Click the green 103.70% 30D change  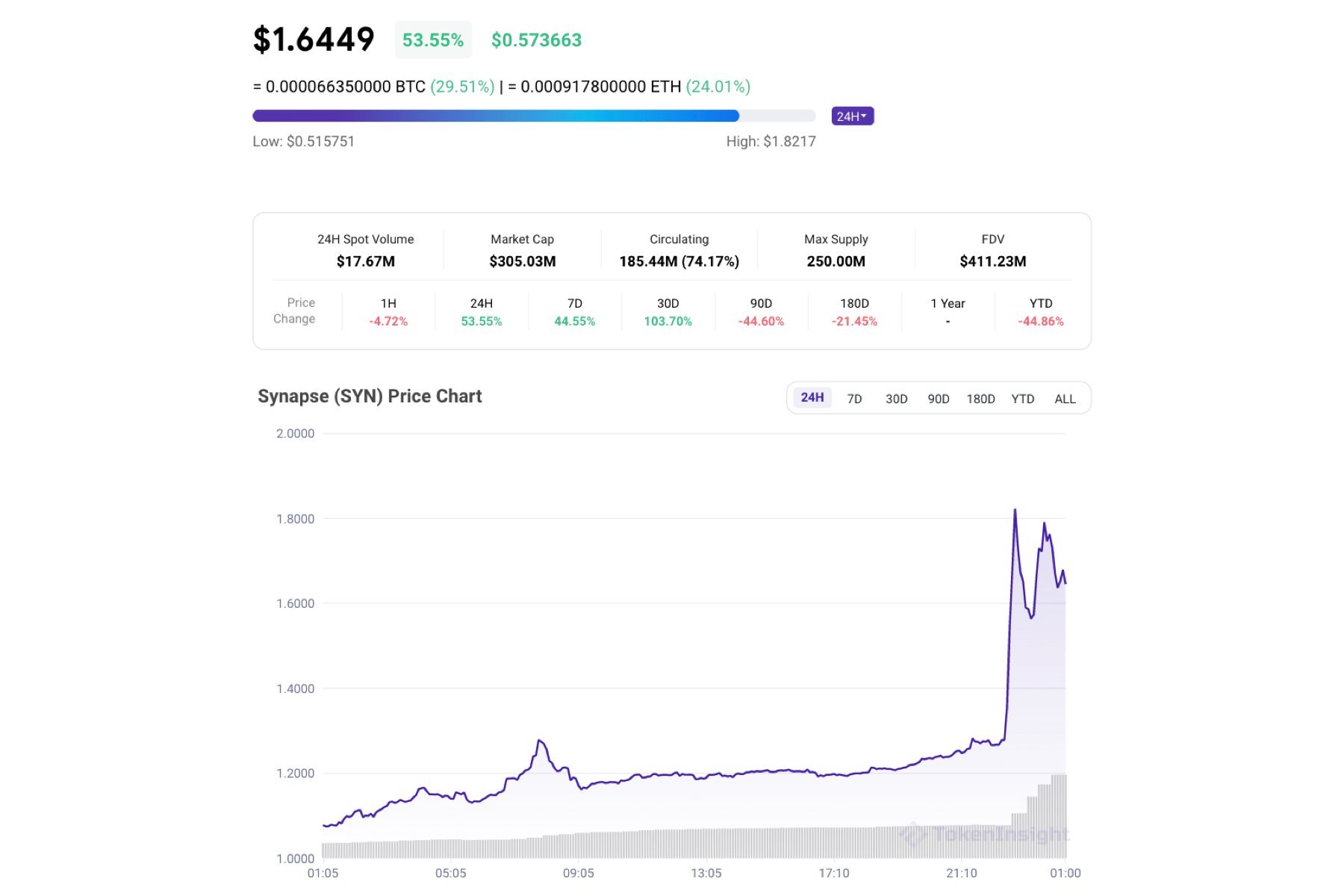[x=668, y=321]
